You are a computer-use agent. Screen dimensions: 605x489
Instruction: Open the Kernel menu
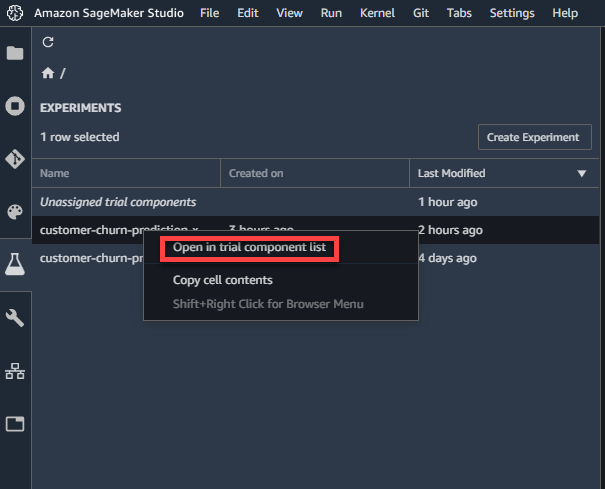point(377,13)
